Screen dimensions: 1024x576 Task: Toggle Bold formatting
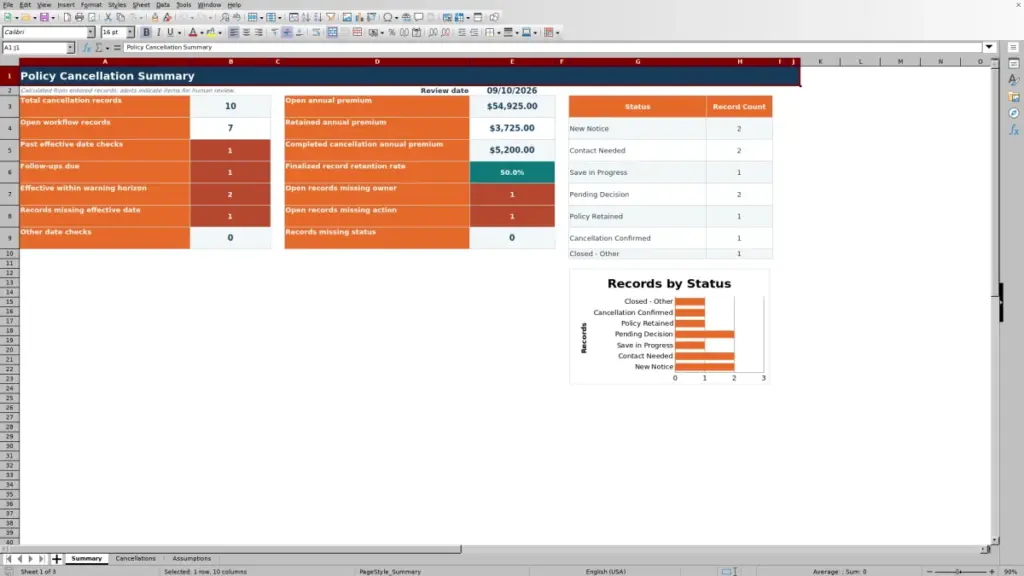[146, 32]
